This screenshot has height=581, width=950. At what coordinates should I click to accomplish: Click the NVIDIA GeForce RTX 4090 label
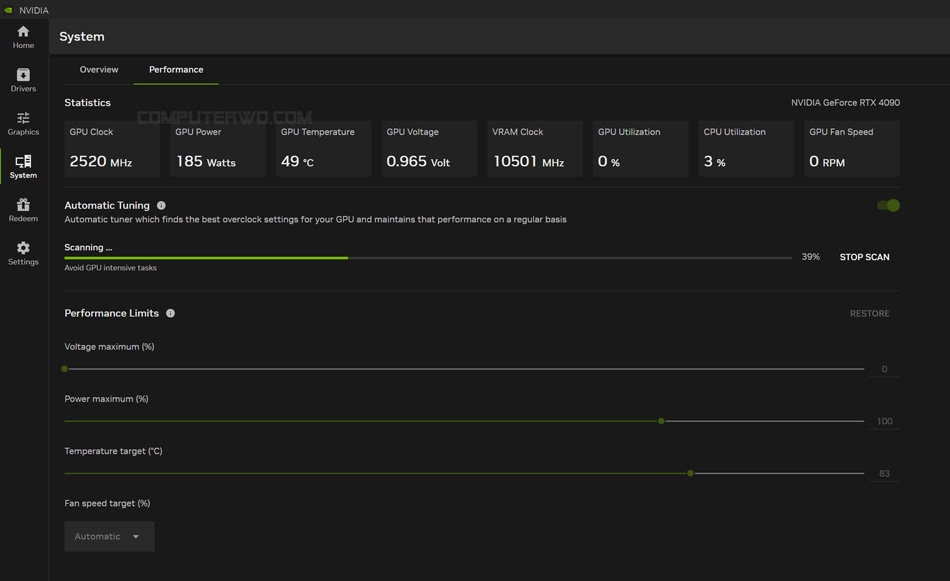pyautogui.click(x=845, y=103)
